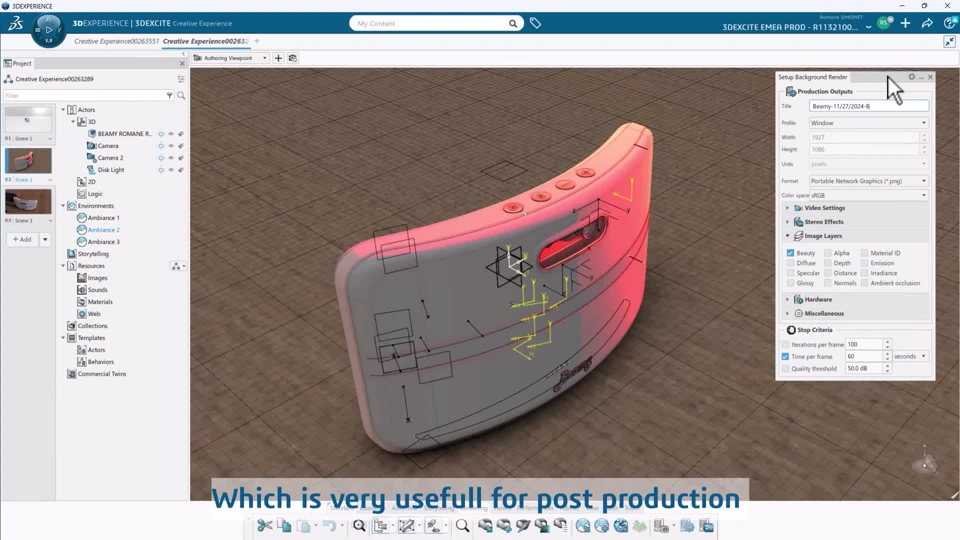Click the search magnifier in My Content bar
This screenshot has width=960, height=540.
(x=512, y=23)
